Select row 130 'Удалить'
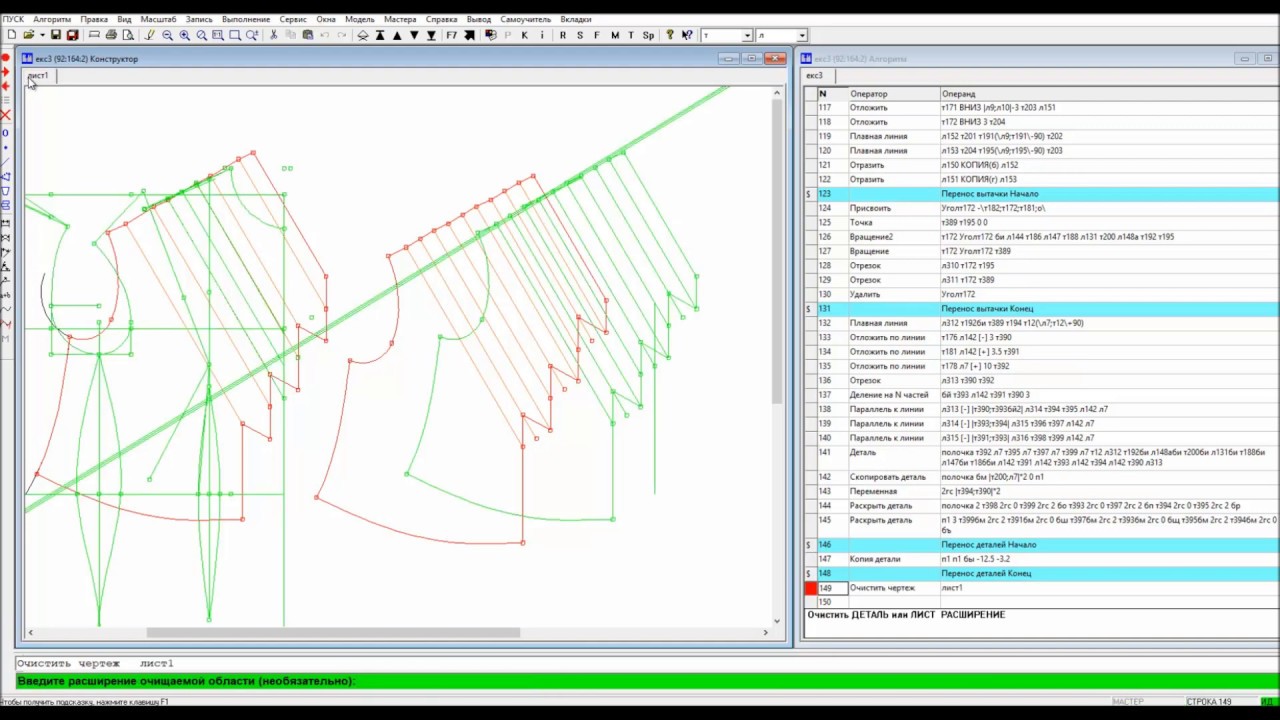 pos(1041,295)
